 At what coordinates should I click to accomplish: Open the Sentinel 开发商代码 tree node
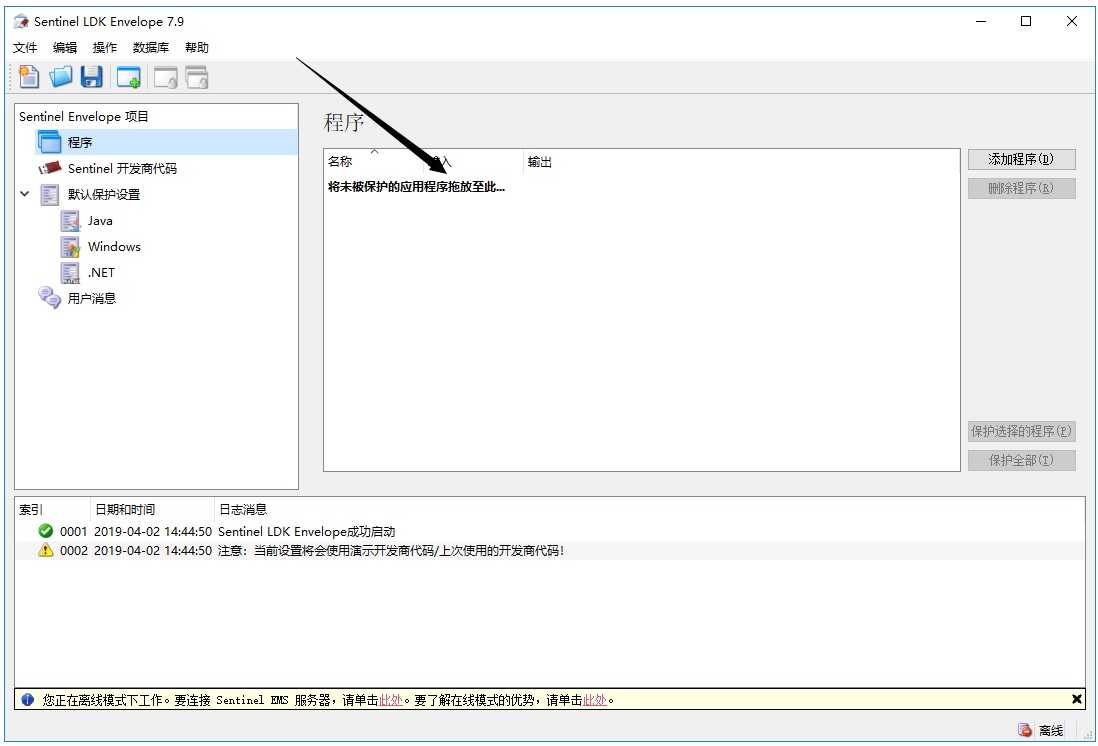pyautogui.click(x=122, y=169)
